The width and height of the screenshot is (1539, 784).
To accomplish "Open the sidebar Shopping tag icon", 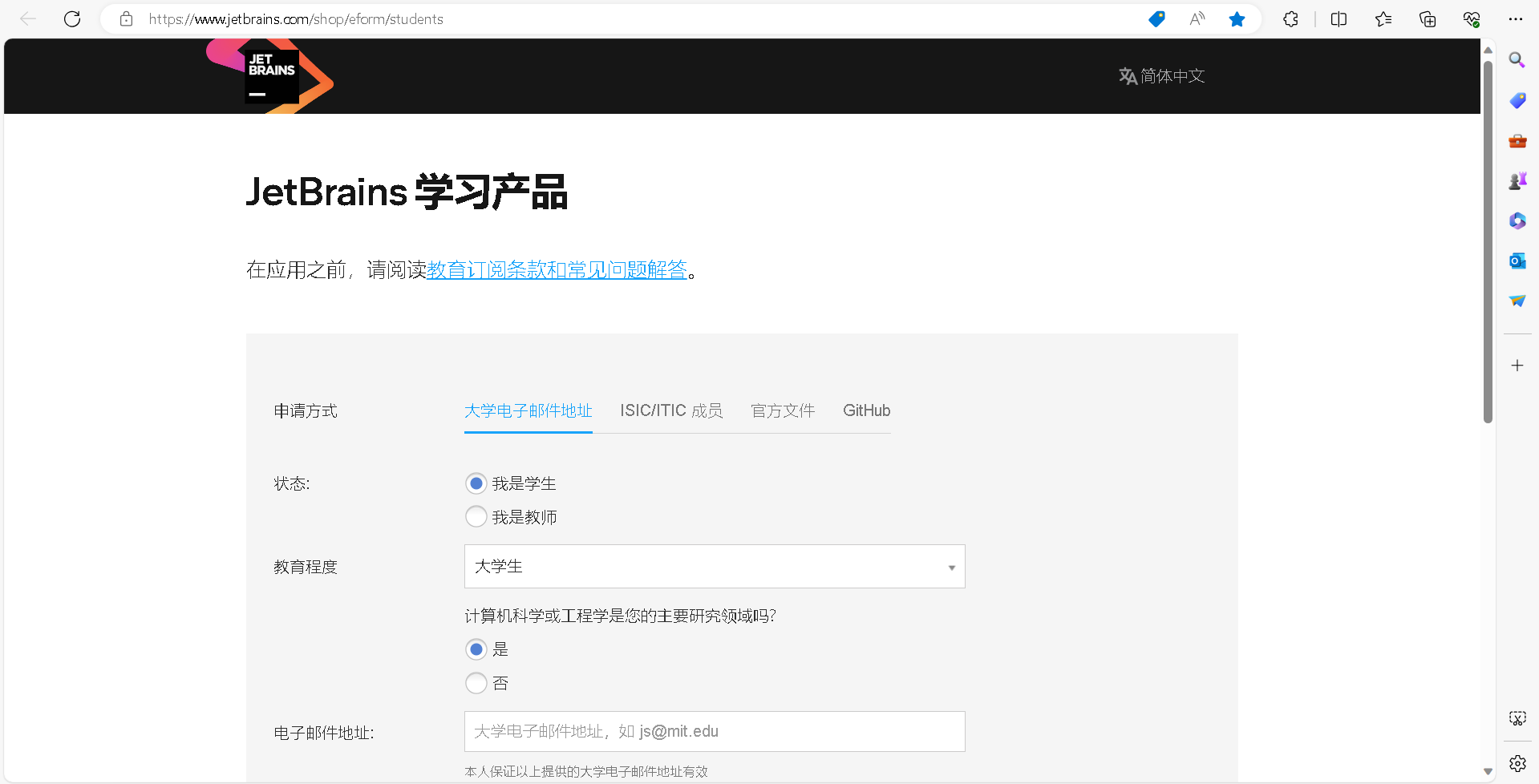I will [1517, 100].
